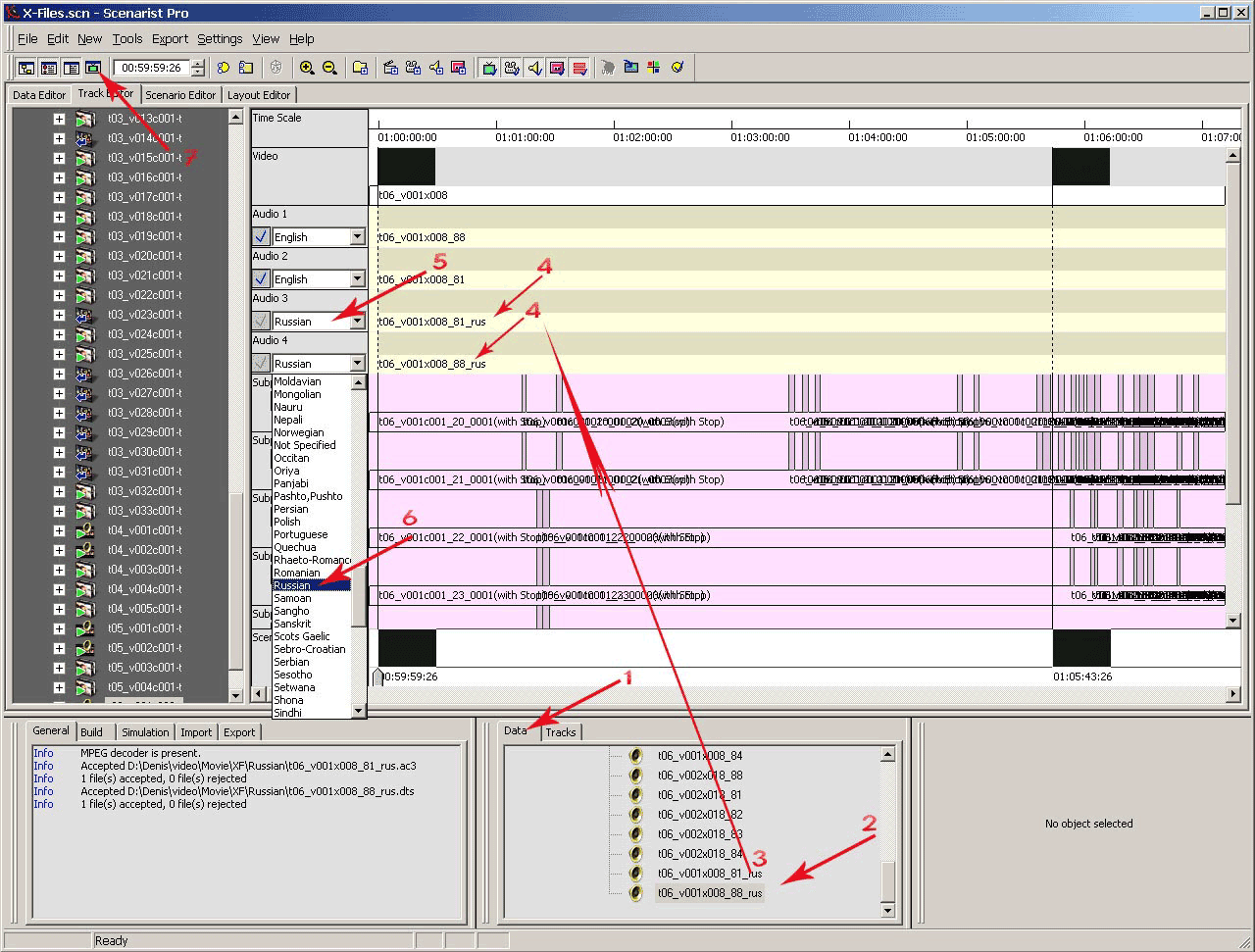Click the green TV video track toolbar icon
1255x952 pixels.
(489, 68)
